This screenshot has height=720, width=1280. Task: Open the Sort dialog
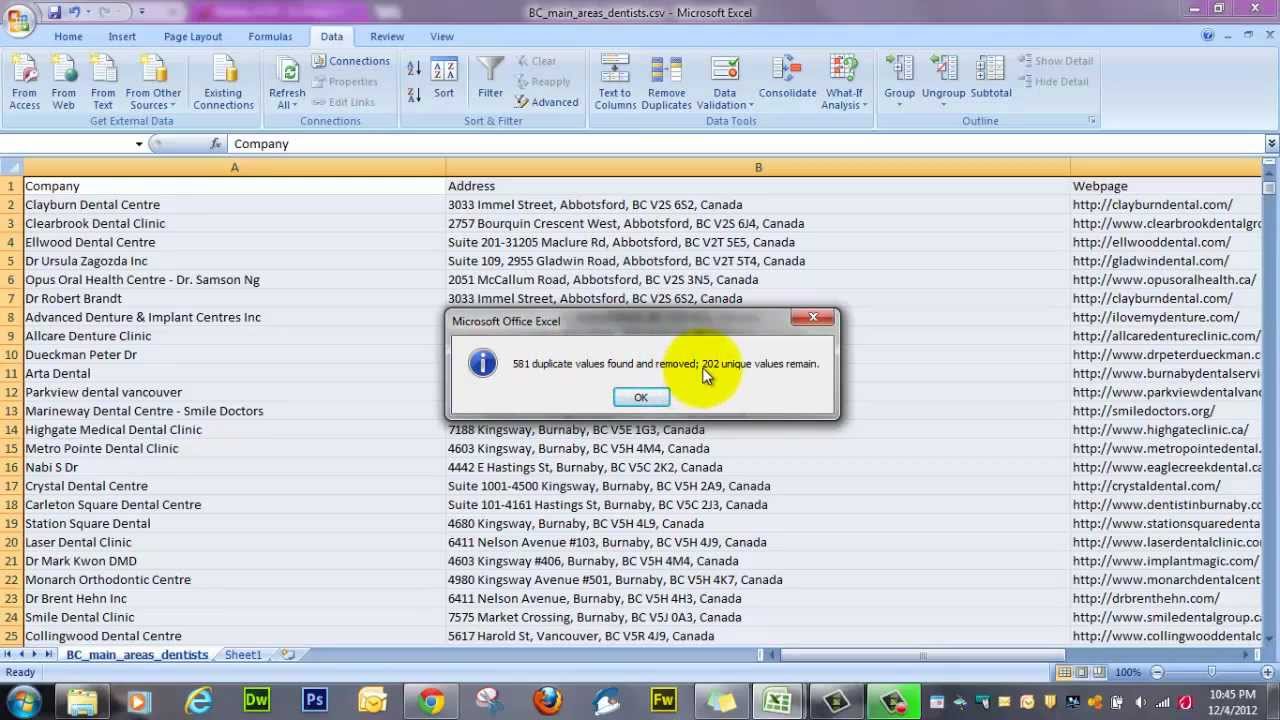point(444,79)
